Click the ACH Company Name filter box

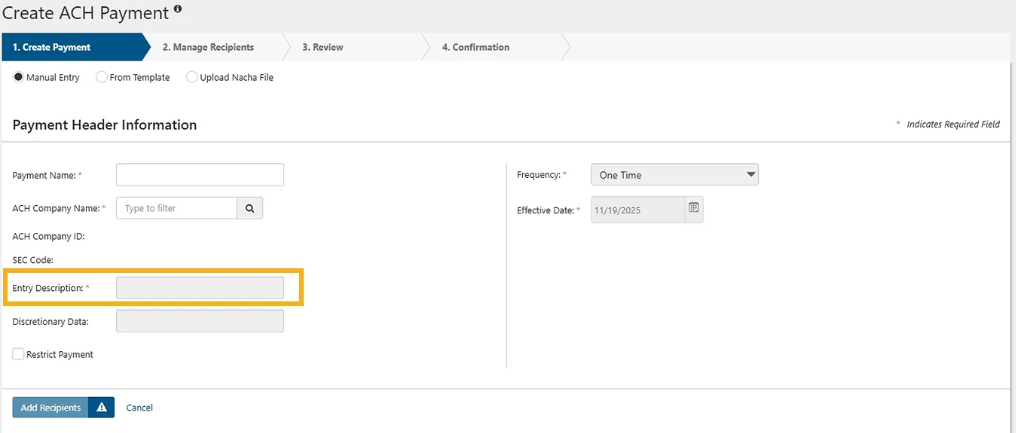coord(177,208)
